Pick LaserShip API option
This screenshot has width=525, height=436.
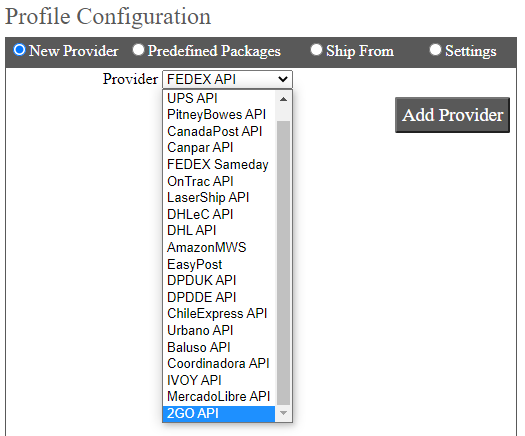(219, 198)
